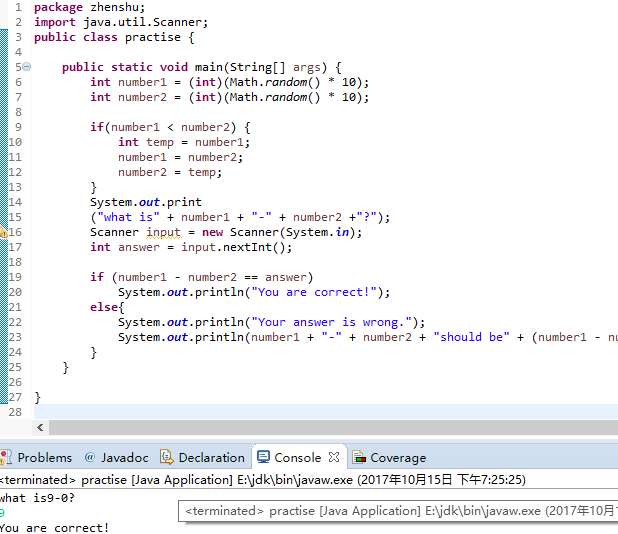Click the green input value 9 in console
This screenshot has width=618, height=534.
[2, 513]
